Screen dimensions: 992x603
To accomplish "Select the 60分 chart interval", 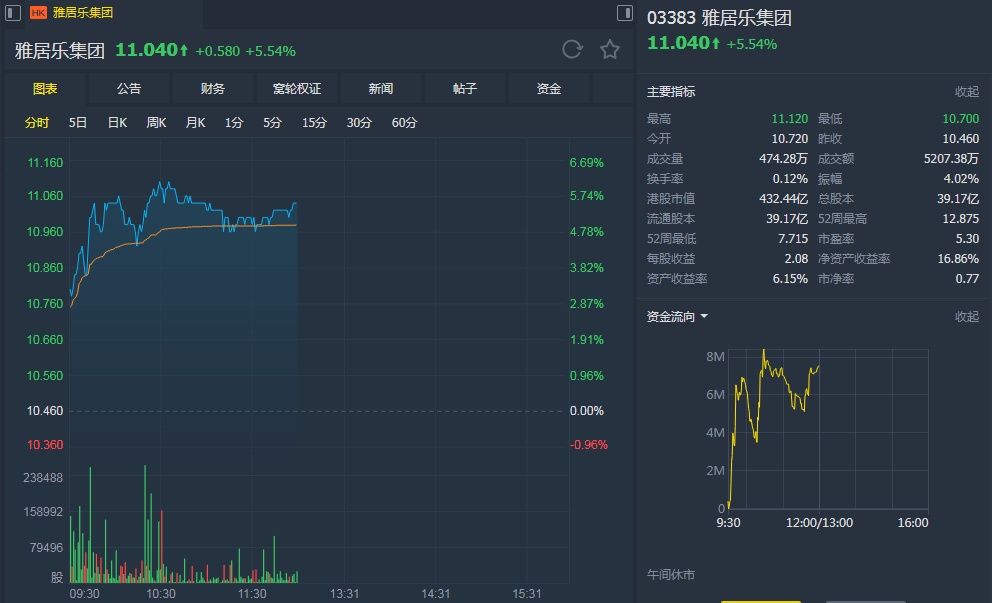I will pyautogui.click(x=405, y=123).
